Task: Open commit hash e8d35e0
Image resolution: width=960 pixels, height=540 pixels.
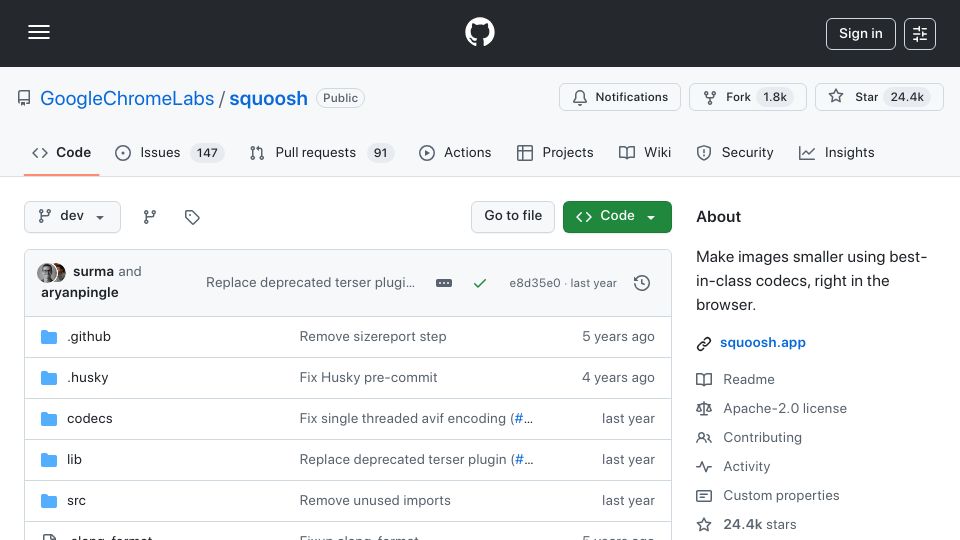Action: click(x=534, y=283)
